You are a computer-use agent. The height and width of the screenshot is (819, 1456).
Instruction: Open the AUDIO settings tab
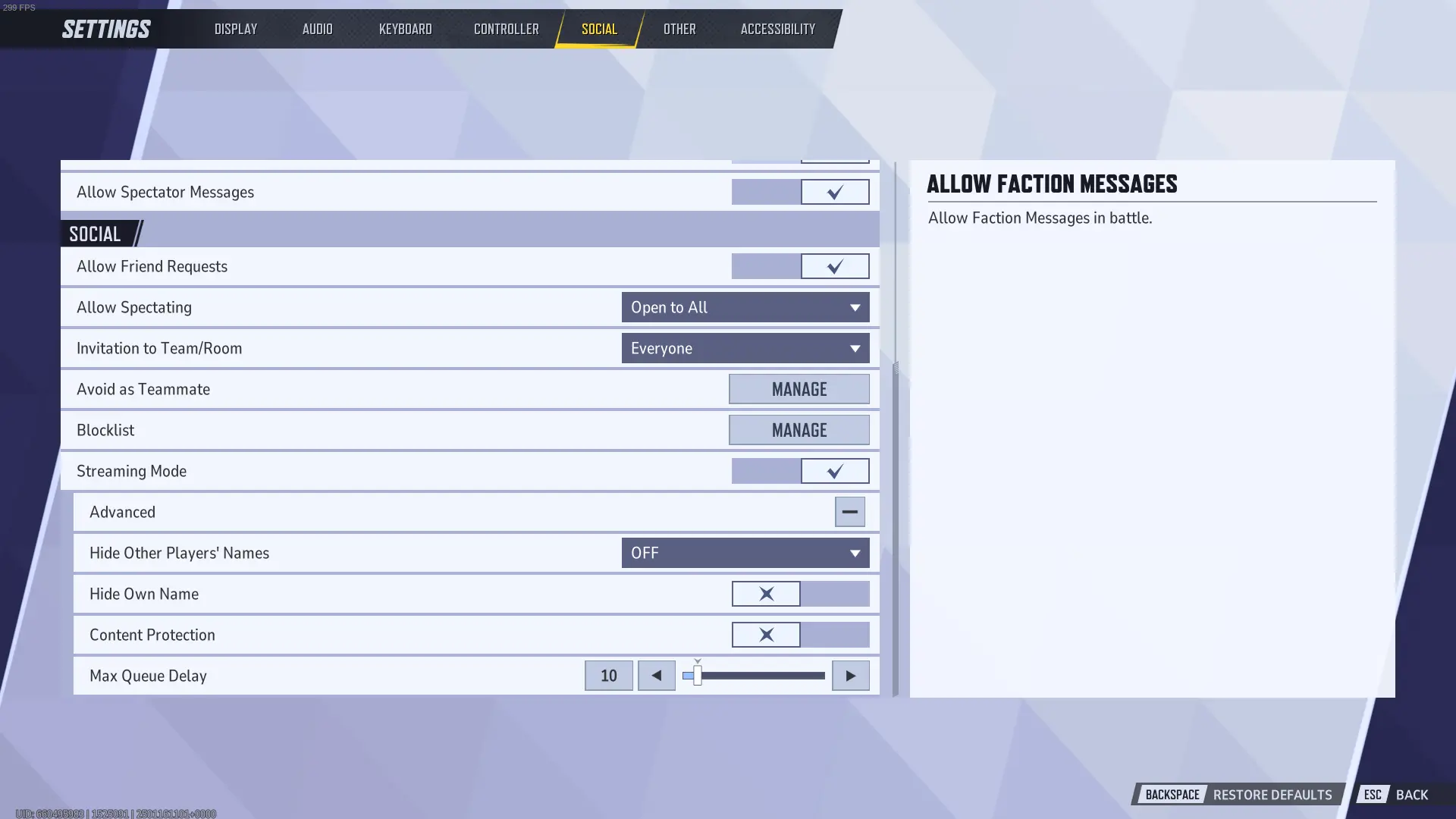pos(317,28)
